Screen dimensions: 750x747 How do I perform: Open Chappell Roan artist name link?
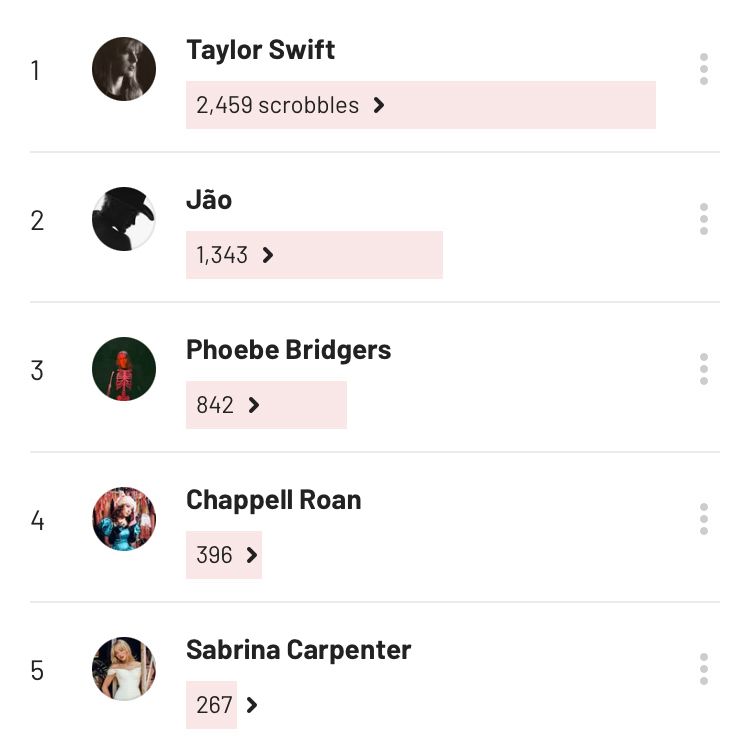tap(273, 500)
